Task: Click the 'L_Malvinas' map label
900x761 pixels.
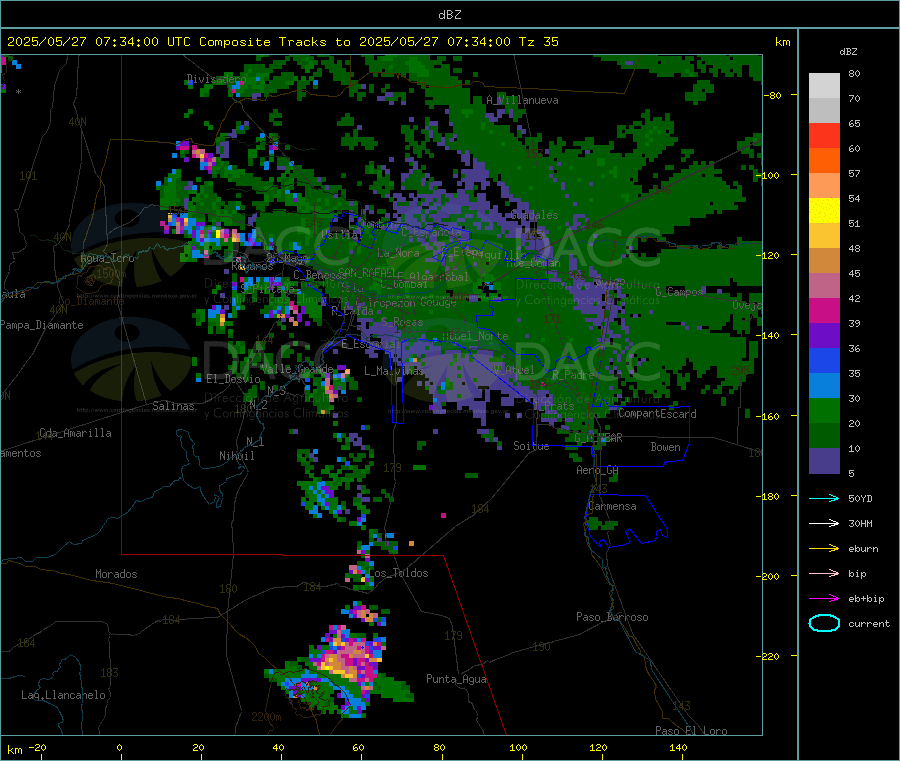Action: click(394, 371)
